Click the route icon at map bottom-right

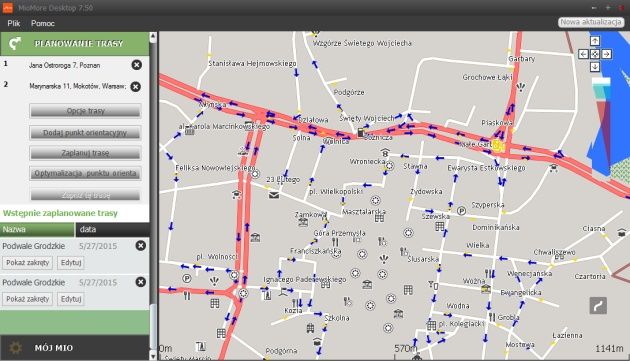tap(598, 306)
